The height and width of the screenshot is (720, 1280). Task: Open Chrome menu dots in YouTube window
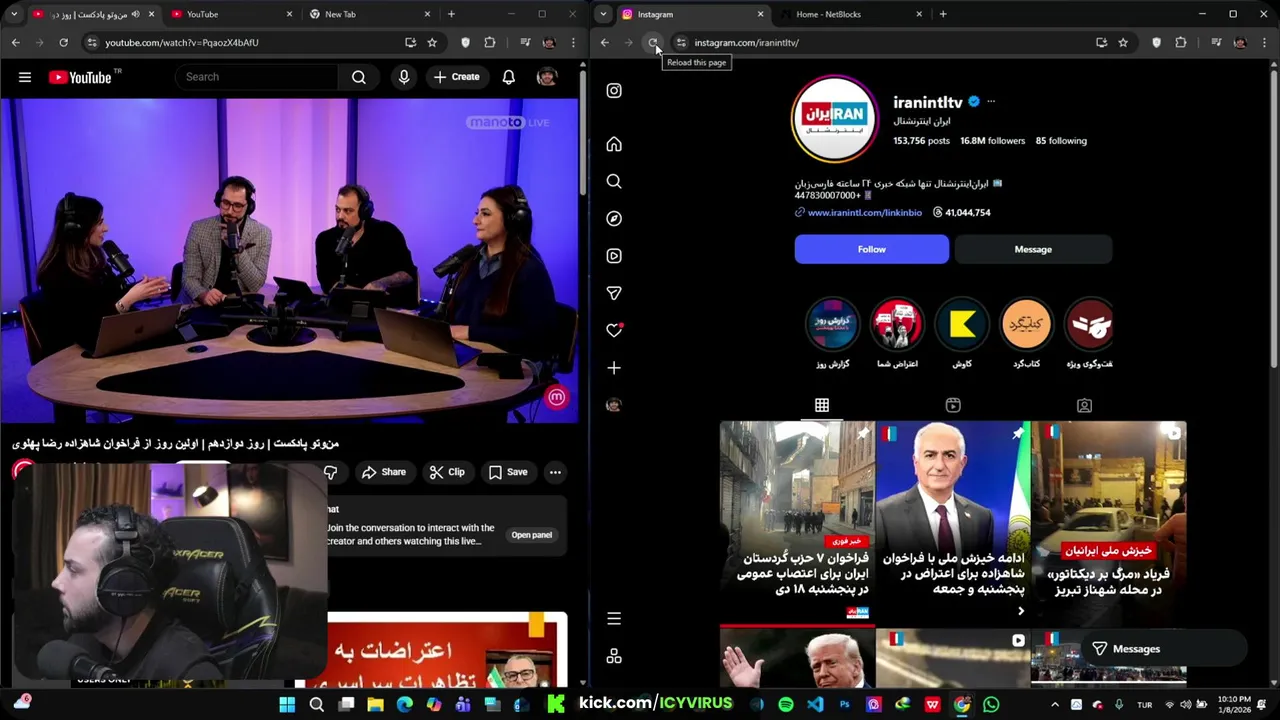pos(573,42)
